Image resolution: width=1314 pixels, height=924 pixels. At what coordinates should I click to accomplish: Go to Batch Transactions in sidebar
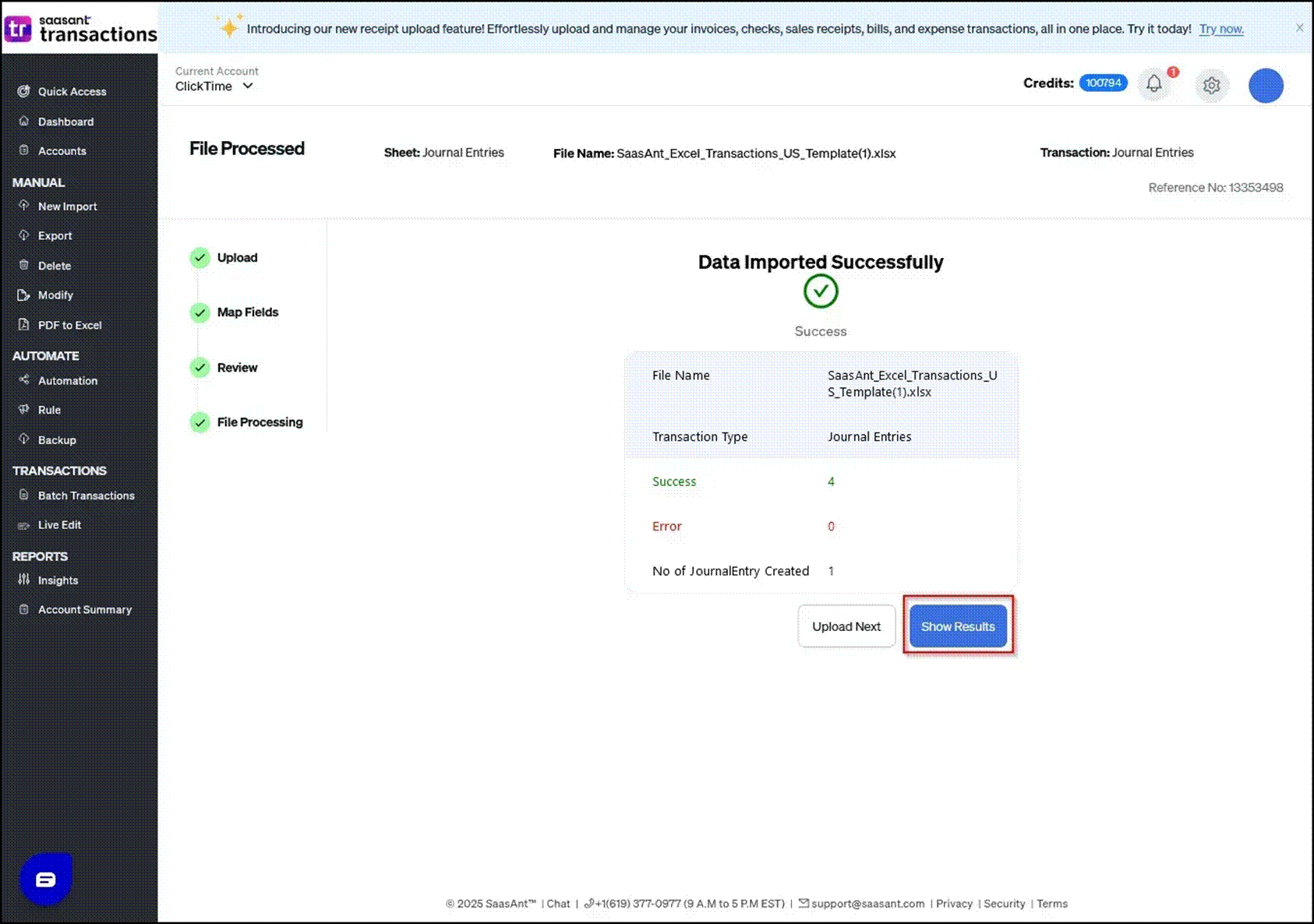tap(86, 496)
